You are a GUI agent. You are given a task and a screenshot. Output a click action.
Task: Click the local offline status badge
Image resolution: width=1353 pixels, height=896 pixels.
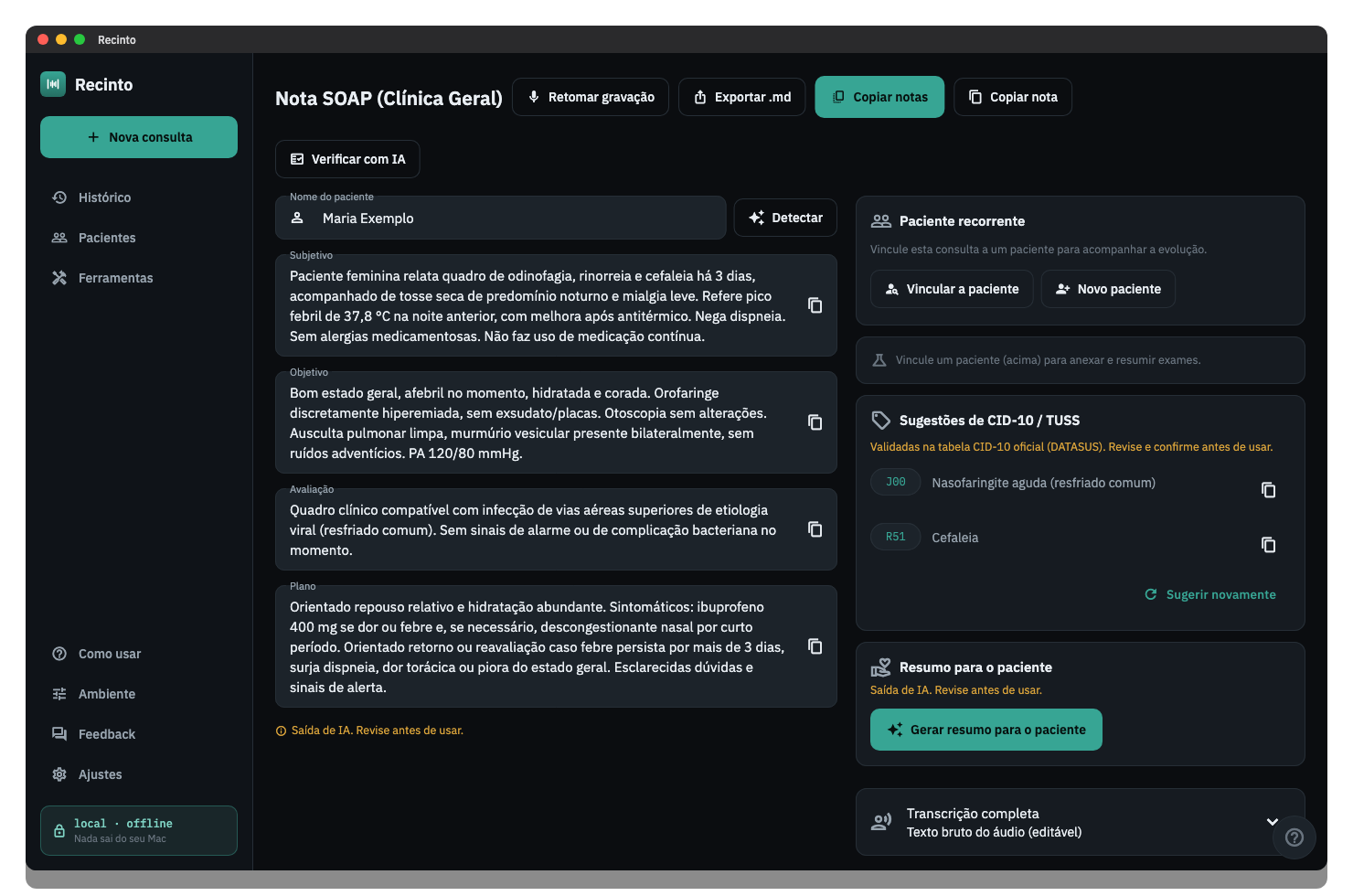139,830
